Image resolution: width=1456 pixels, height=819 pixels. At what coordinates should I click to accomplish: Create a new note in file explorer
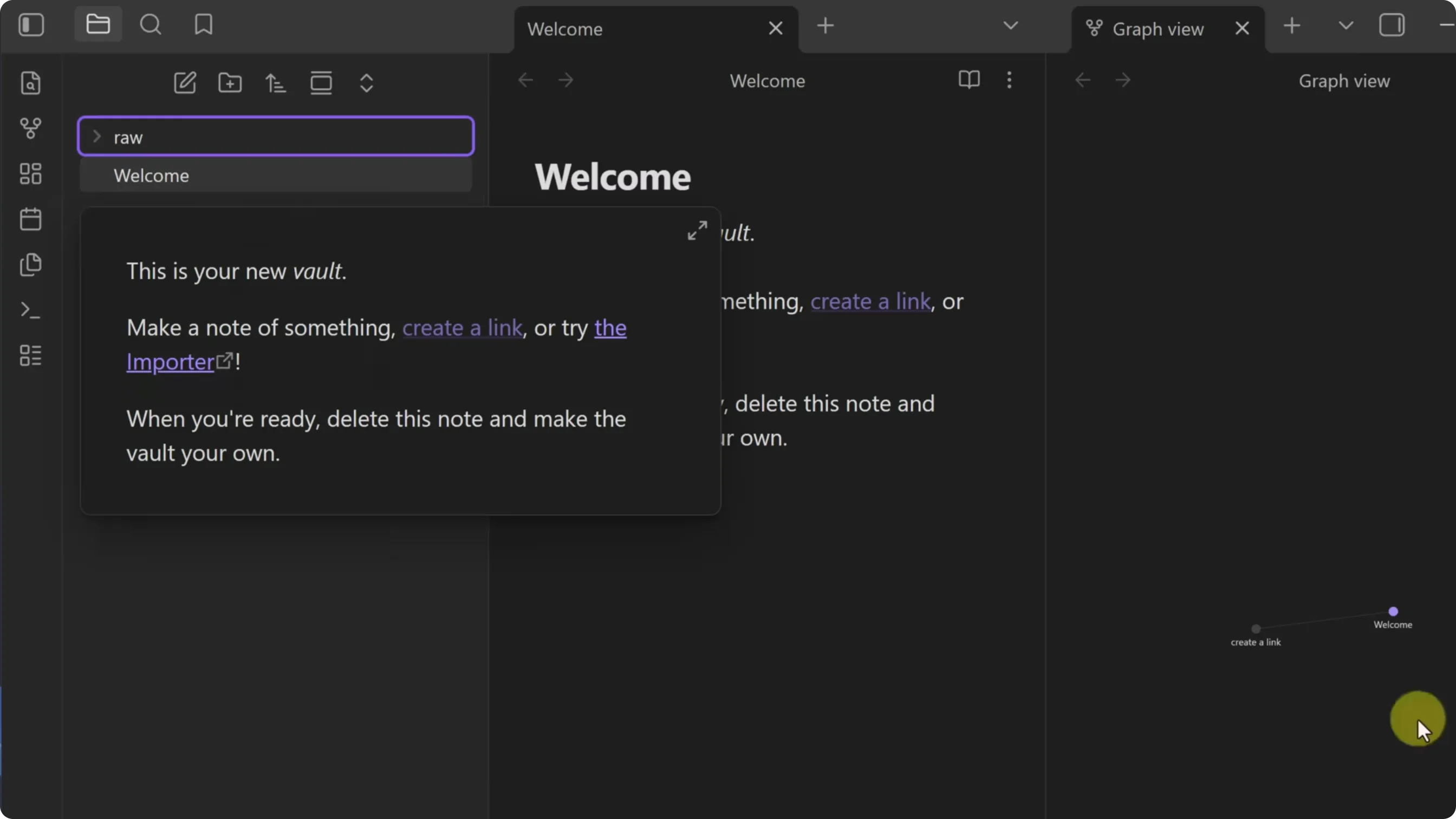(x=185, y=83)
